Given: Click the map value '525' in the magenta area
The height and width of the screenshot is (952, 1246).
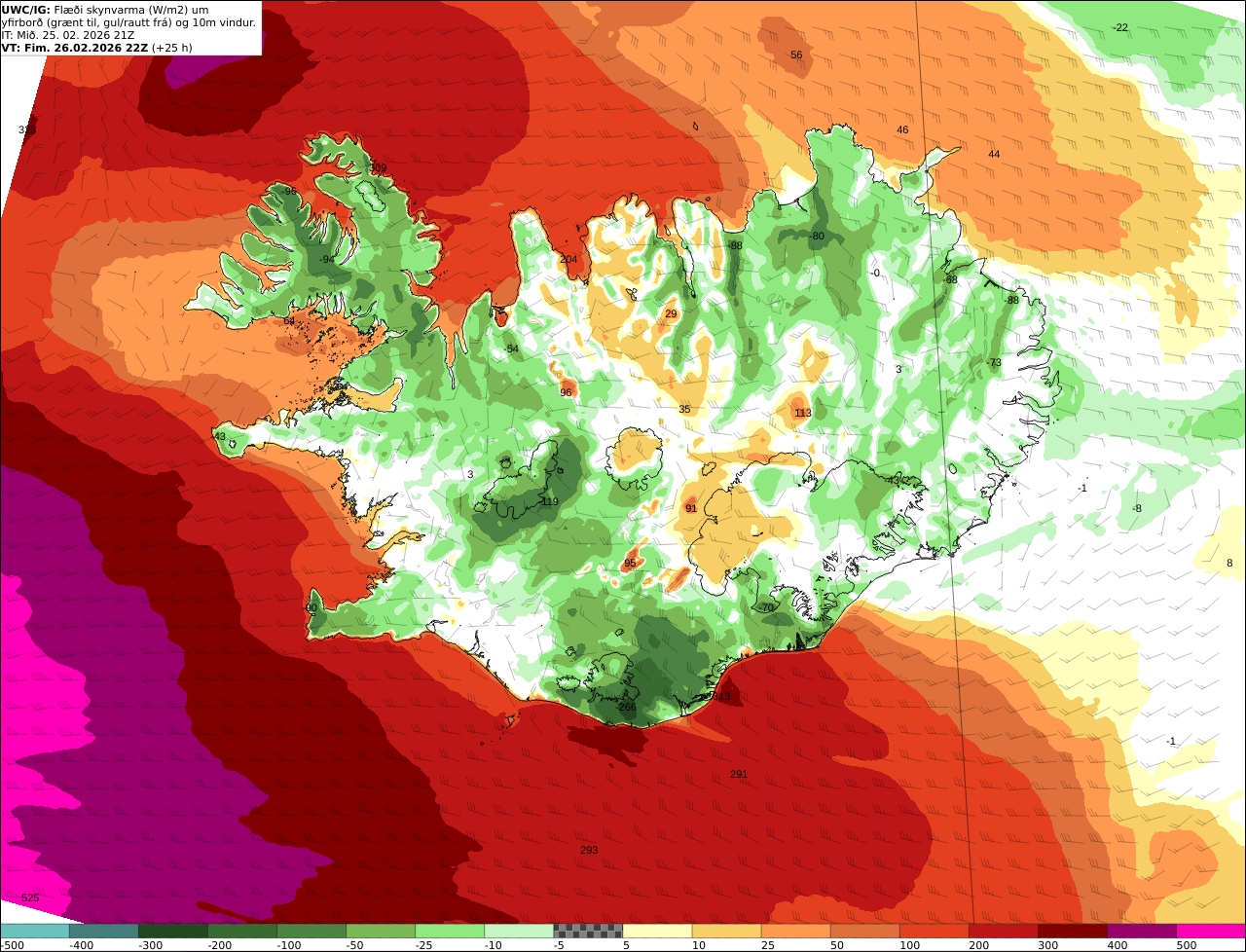Looking at the screenshot, I should pos(30,897).
